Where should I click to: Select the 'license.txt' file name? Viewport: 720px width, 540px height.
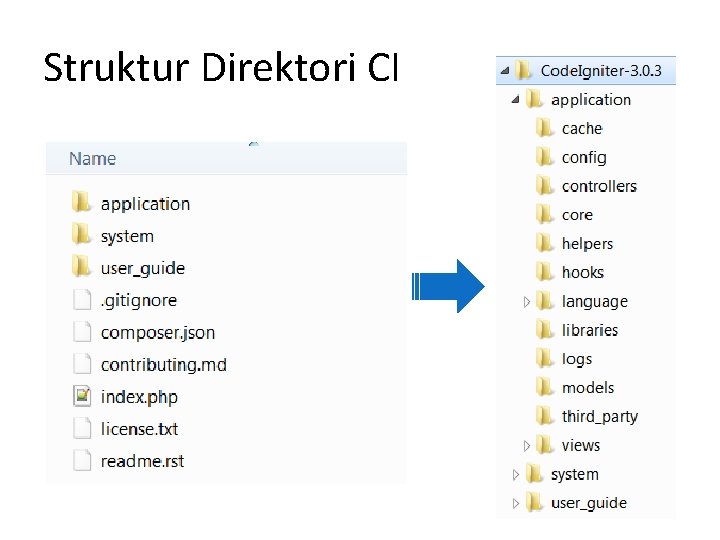139,429
